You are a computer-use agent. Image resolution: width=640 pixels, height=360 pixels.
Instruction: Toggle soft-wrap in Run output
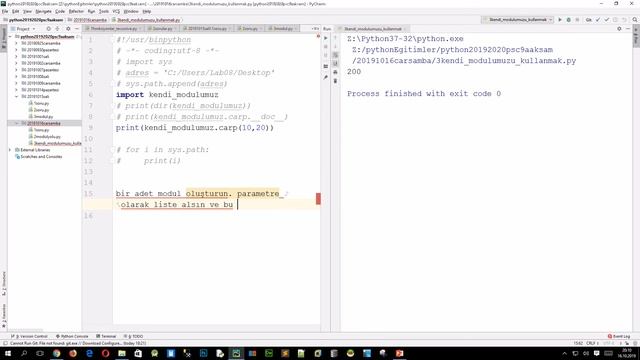(x=336, y=55)
